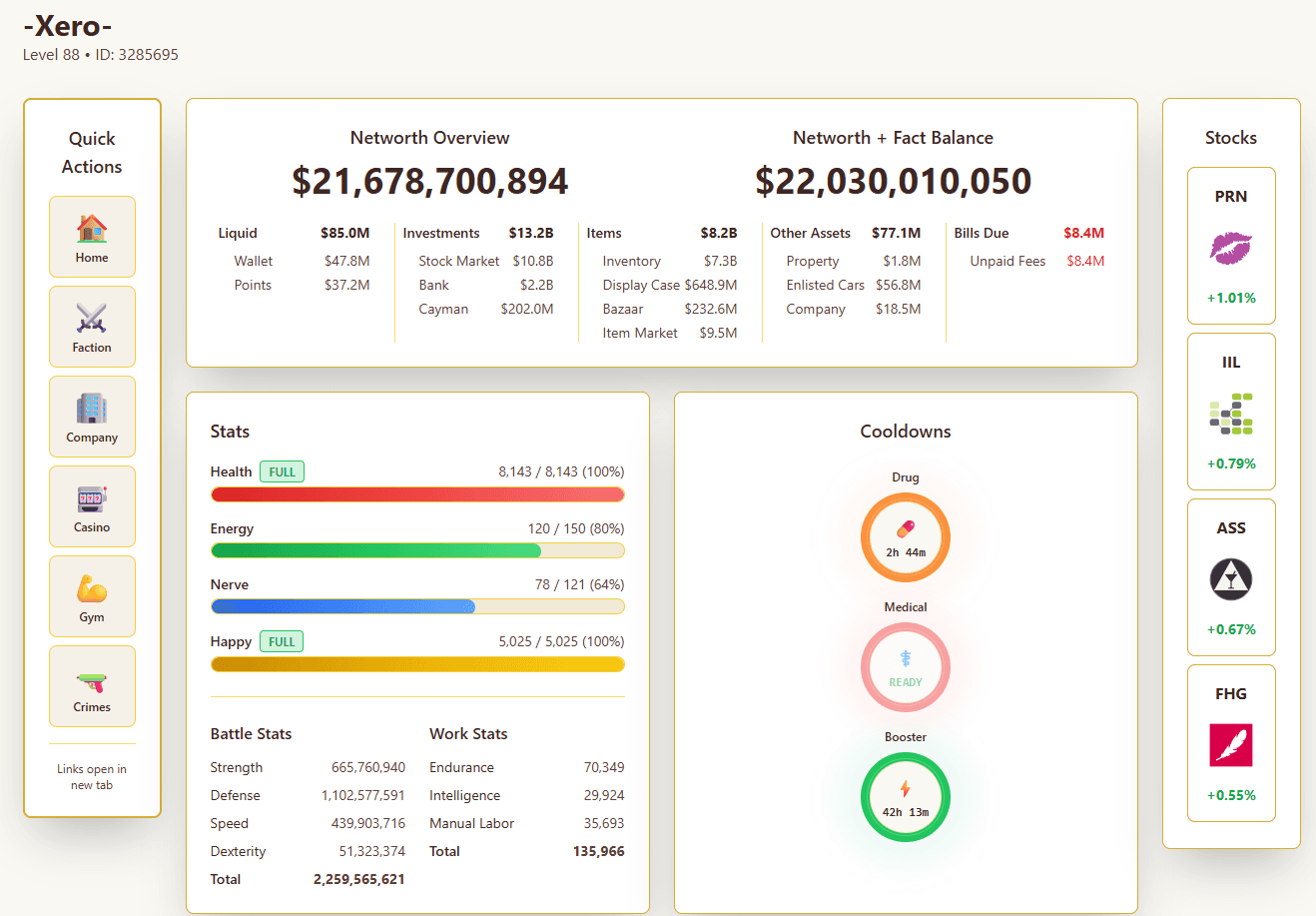Go to the Casino slot machine
The width and height of the screenshot is (1316, 916).
[x=92, y=506]
